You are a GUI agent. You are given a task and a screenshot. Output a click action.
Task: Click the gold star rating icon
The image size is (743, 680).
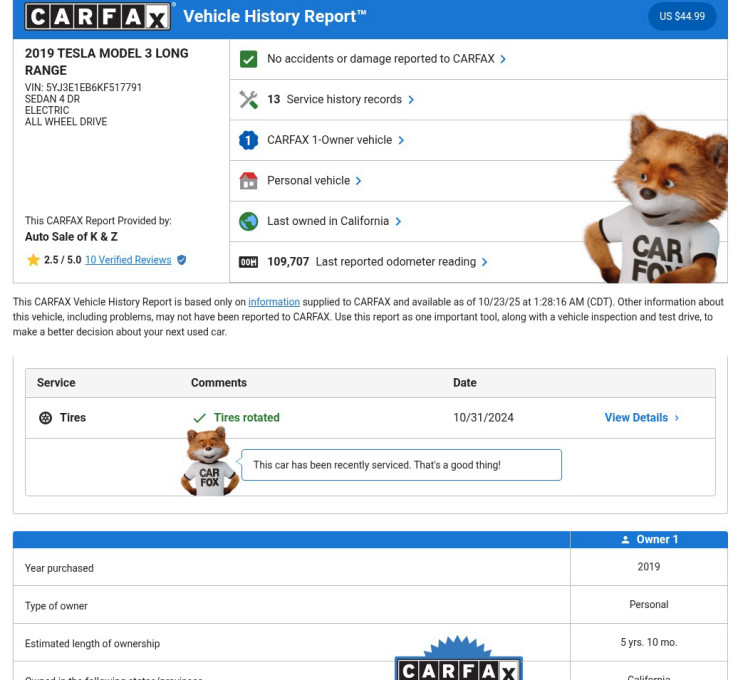(x=33, y=260)
